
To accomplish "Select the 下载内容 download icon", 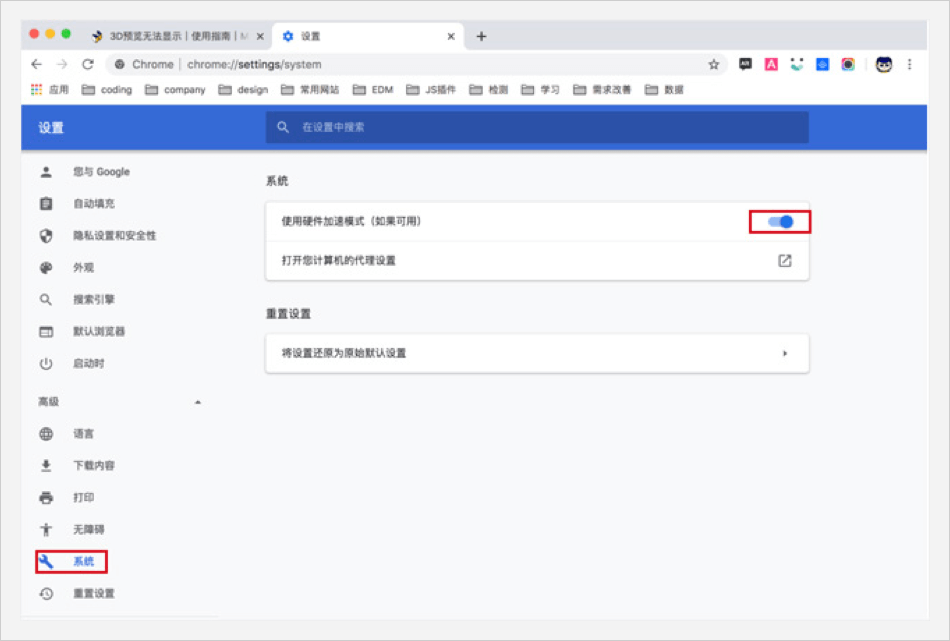I will coord(46,466).
